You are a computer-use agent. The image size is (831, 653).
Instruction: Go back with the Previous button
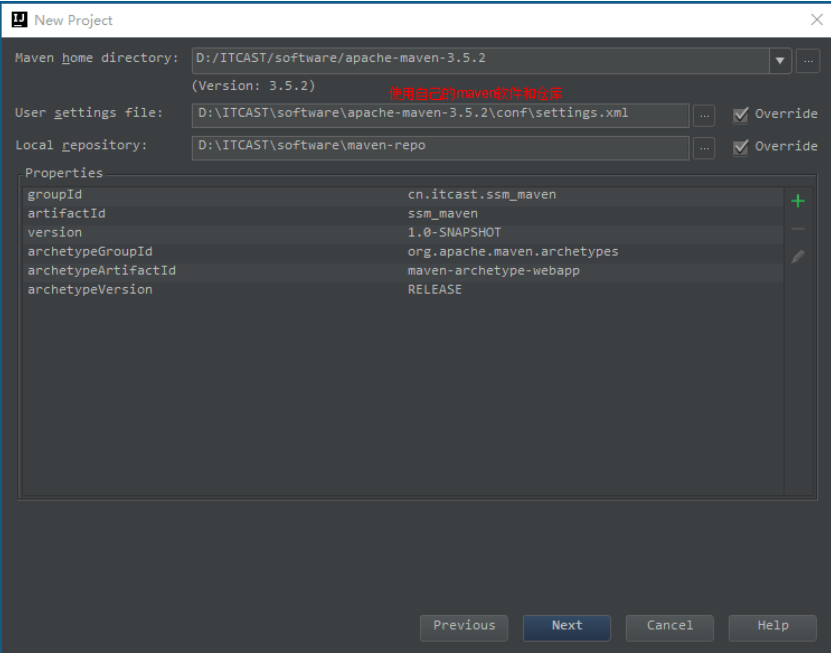coord(464,628)
